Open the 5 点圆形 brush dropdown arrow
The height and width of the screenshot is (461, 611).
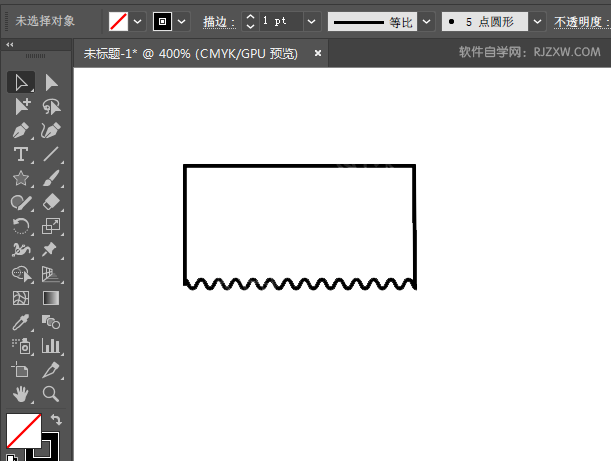pos(537,21)
